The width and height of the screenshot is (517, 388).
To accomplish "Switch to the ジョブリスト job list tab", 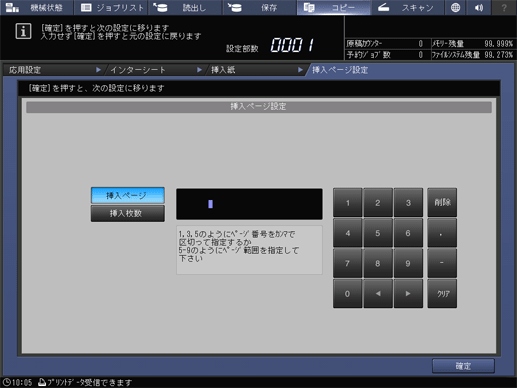I will coord(111,7).
